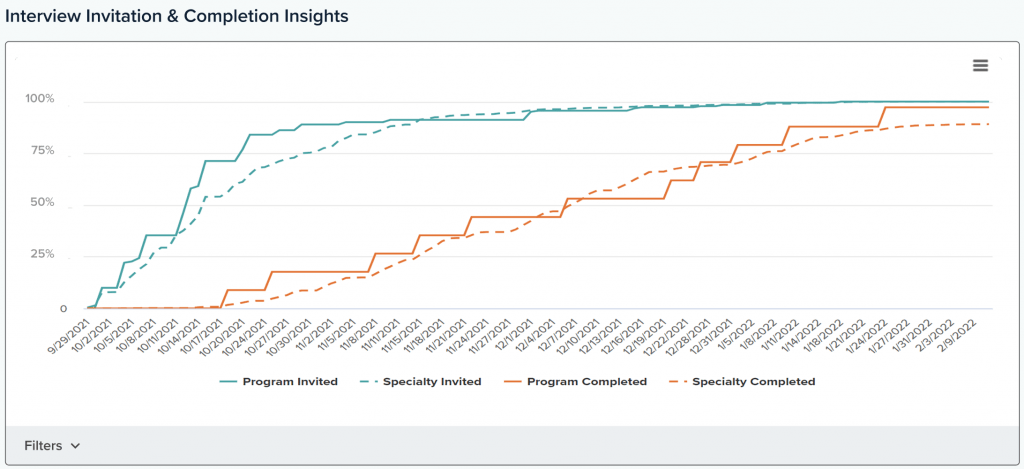Viewport: 1024px width, 469px height.
Task: Click the 9/29/2021 date on x-axis
Action: tap(72, 333)
